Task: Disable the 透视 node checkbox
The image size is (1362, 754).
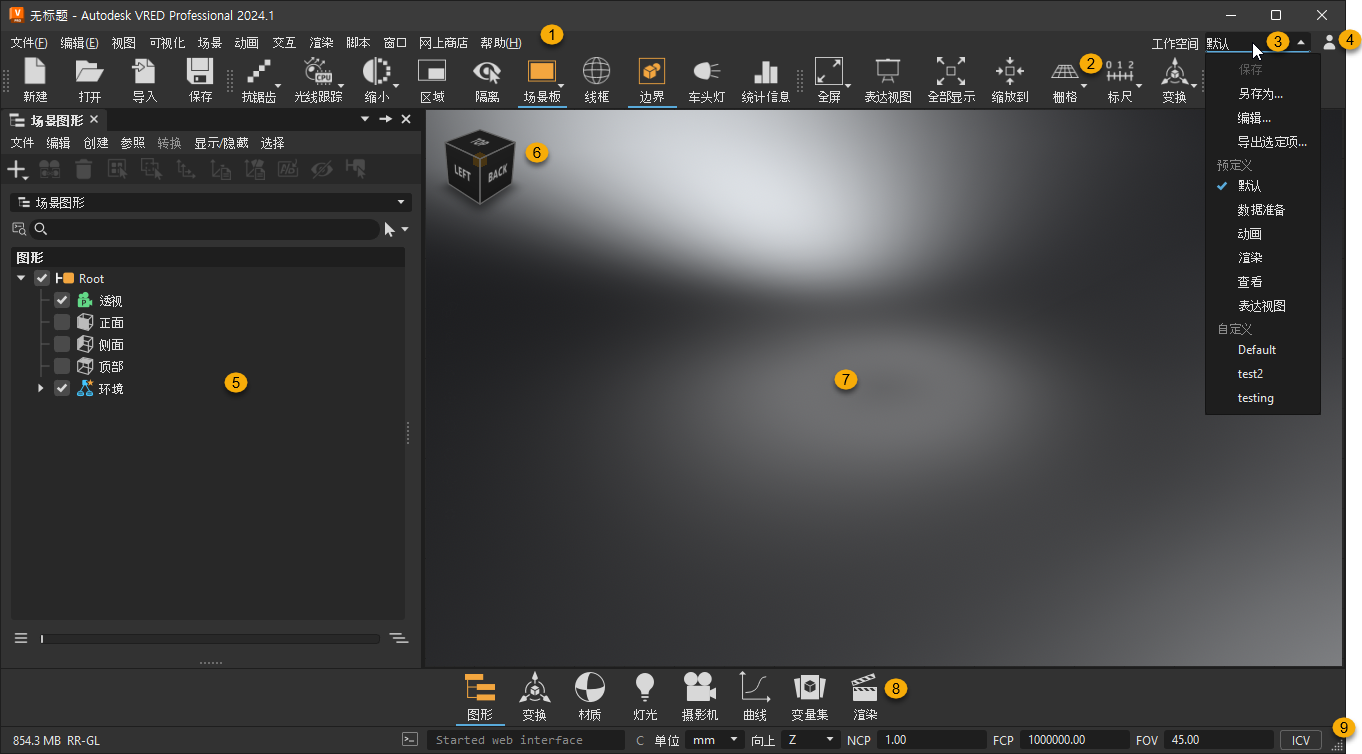Action: click(x=62, y=300)
